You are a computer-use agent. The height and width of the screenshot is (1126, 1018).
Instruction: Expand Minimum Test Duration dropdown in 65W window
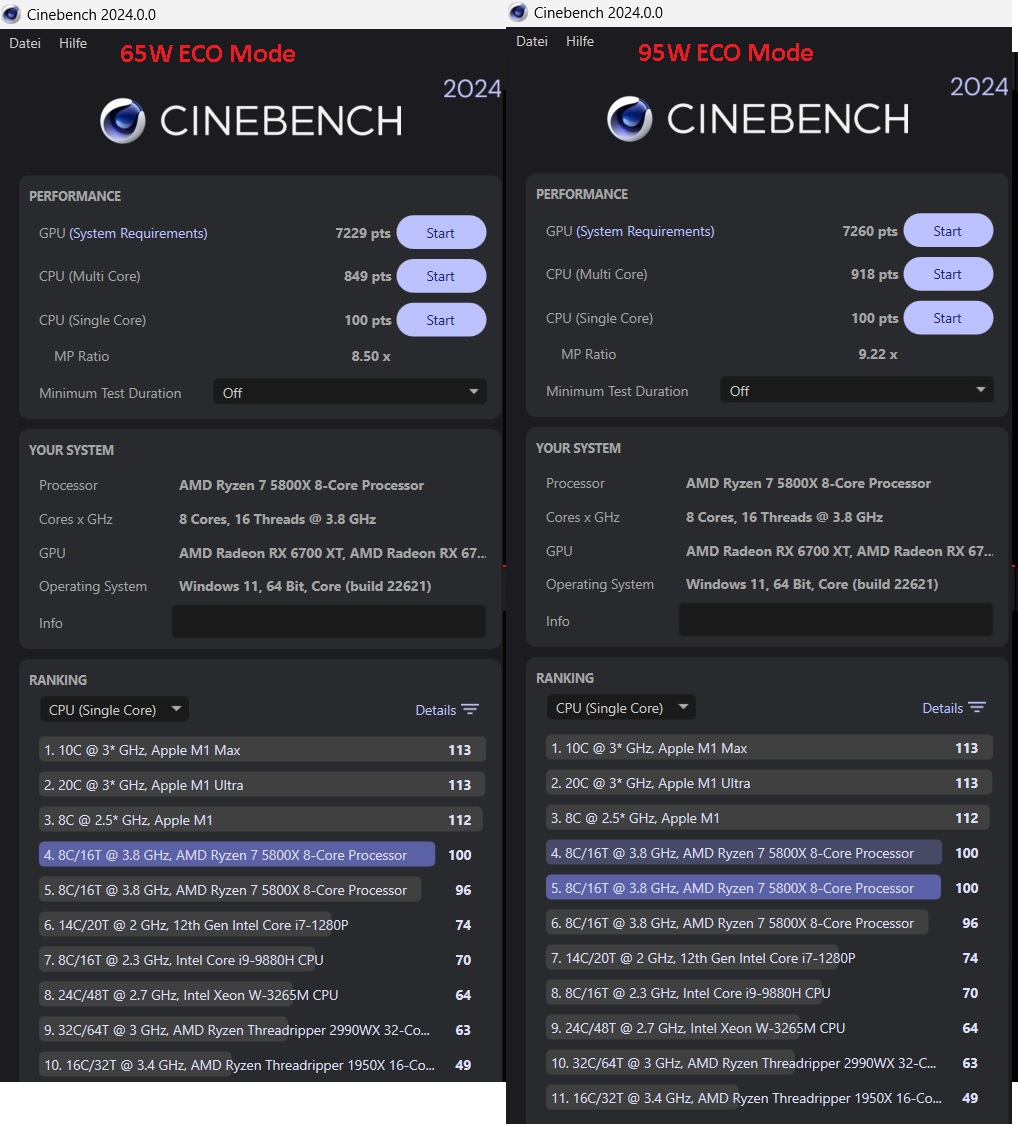point(350,392)
